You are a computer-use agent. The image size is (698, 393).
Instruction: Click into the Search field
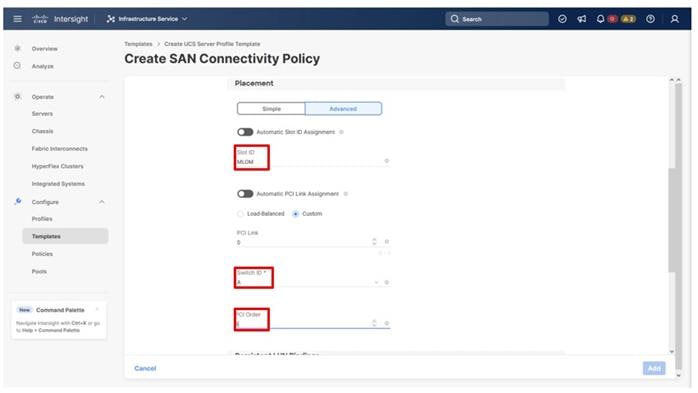497,19
